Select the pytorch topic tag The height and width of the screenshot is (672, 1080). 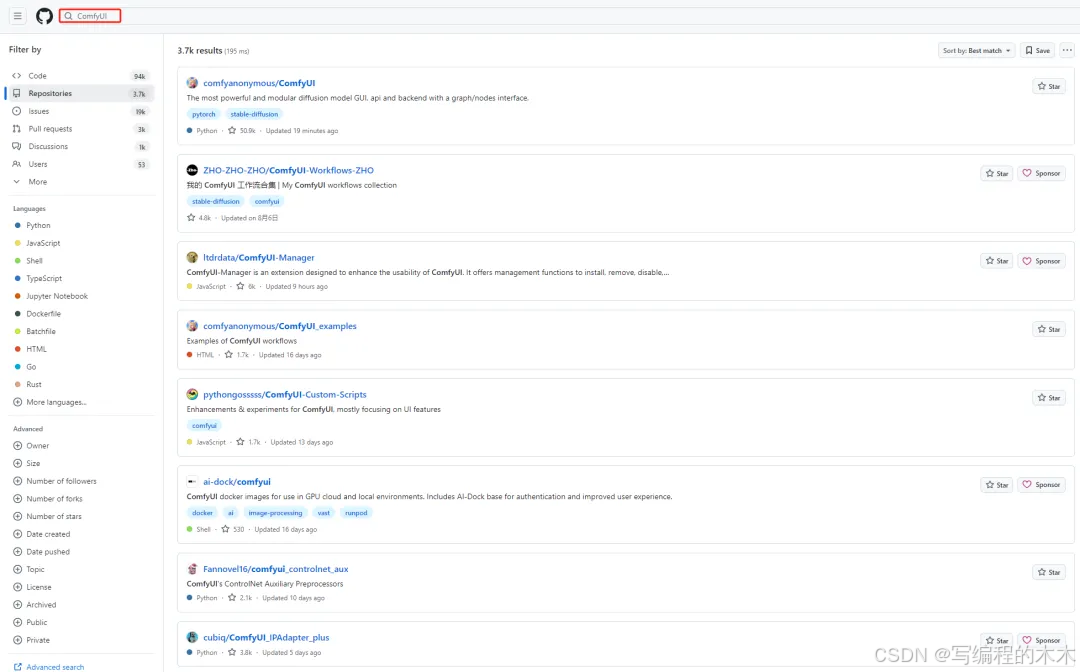[x=204, y=114]
